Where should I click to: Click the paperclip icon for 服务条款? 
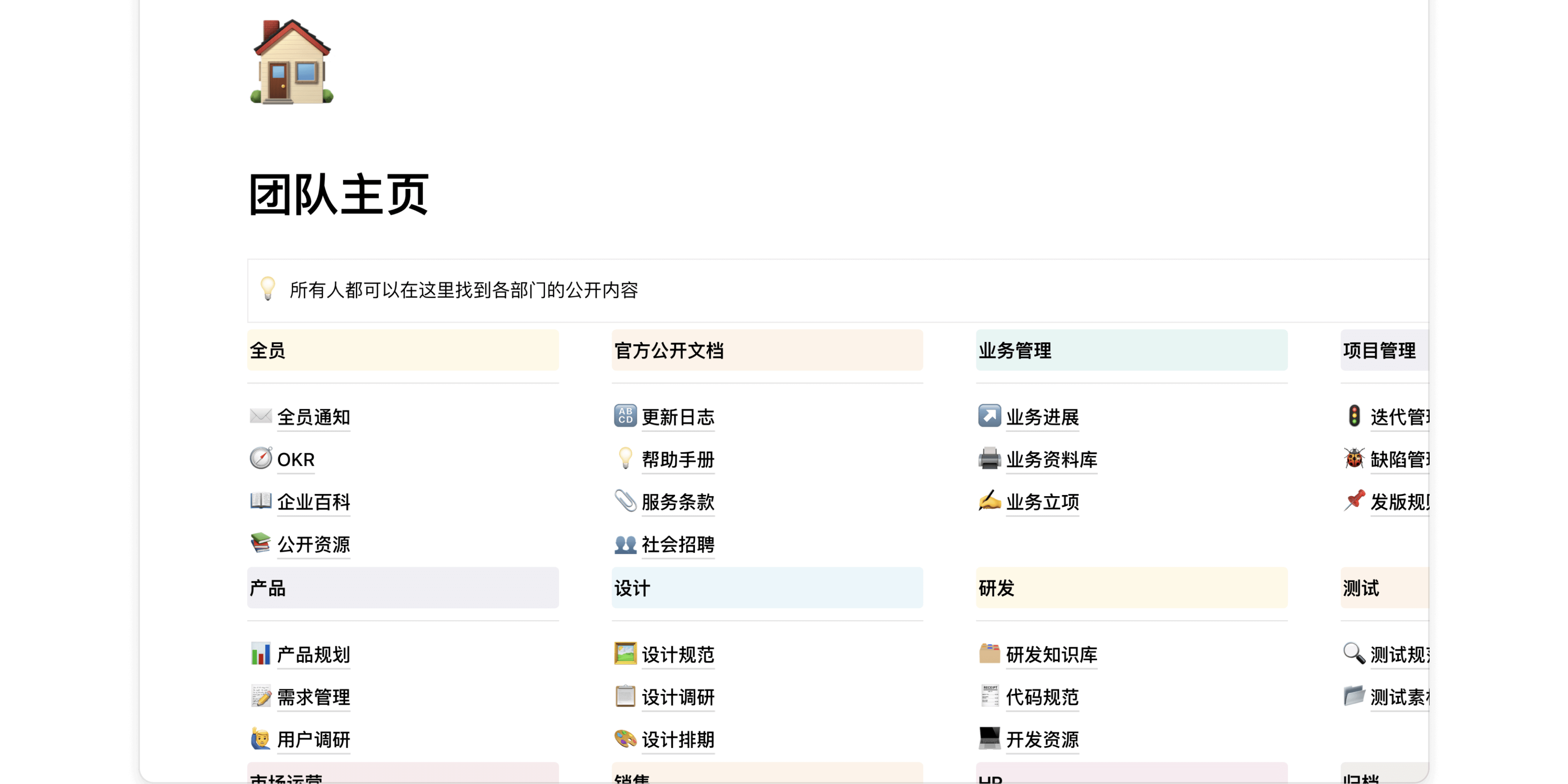(x=625, y=502)
